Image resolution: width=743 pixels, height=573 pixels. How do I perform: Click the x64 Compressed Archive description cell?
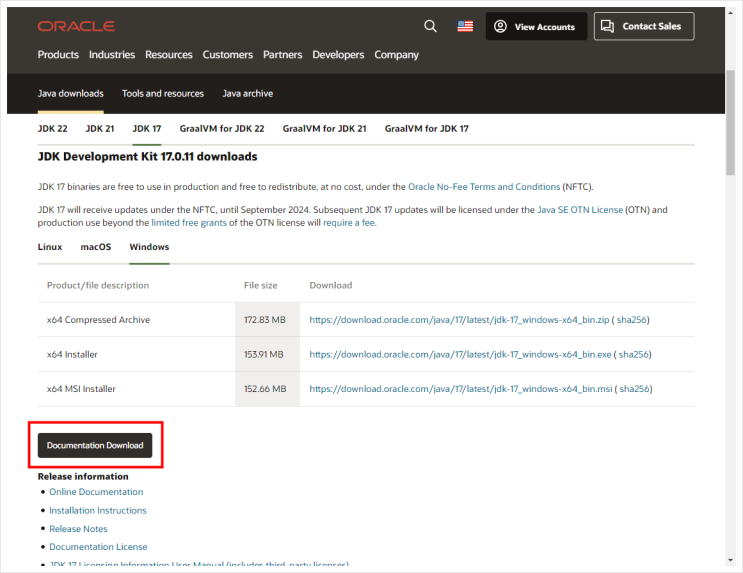tap(136, 320)
